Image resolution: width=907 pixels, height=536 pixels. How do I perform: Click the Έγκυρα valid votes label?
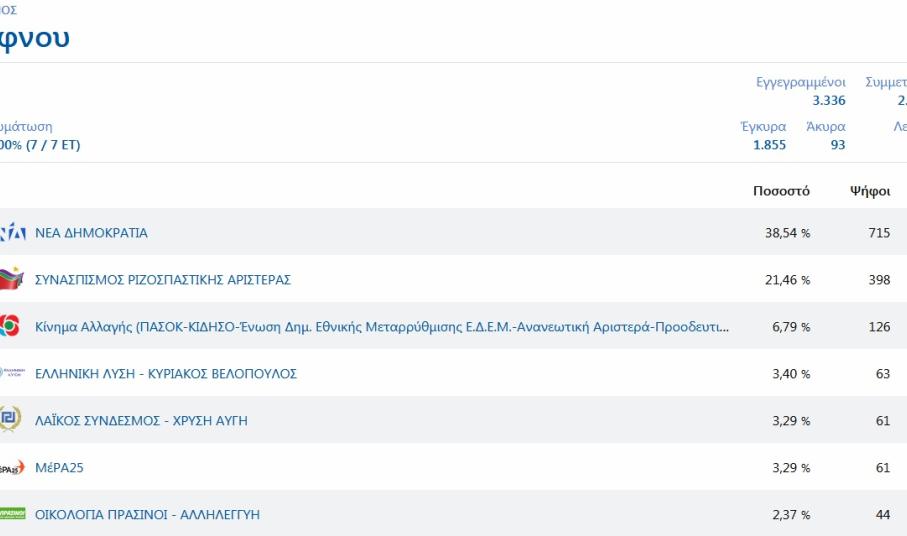click(x=763, y=127)
